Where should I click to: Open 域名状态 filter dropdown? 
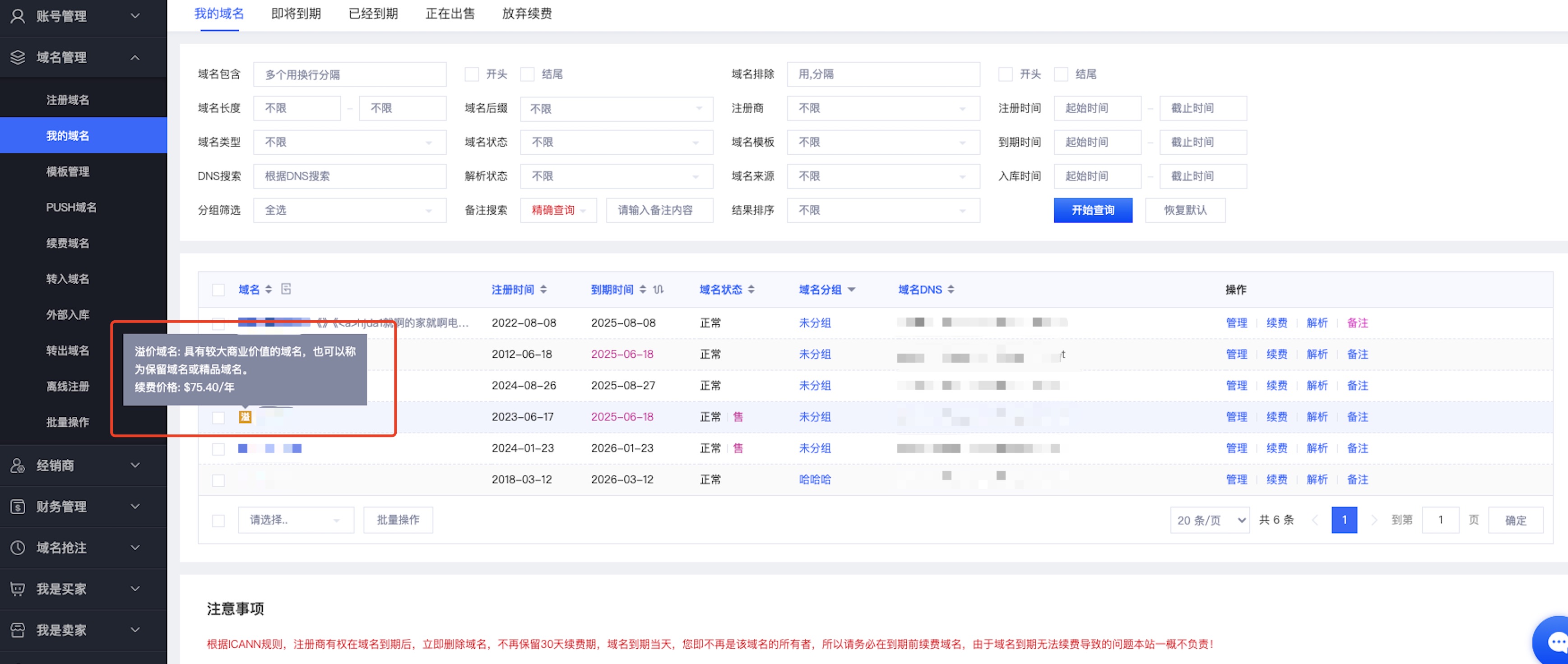click(x=616, y=142)
